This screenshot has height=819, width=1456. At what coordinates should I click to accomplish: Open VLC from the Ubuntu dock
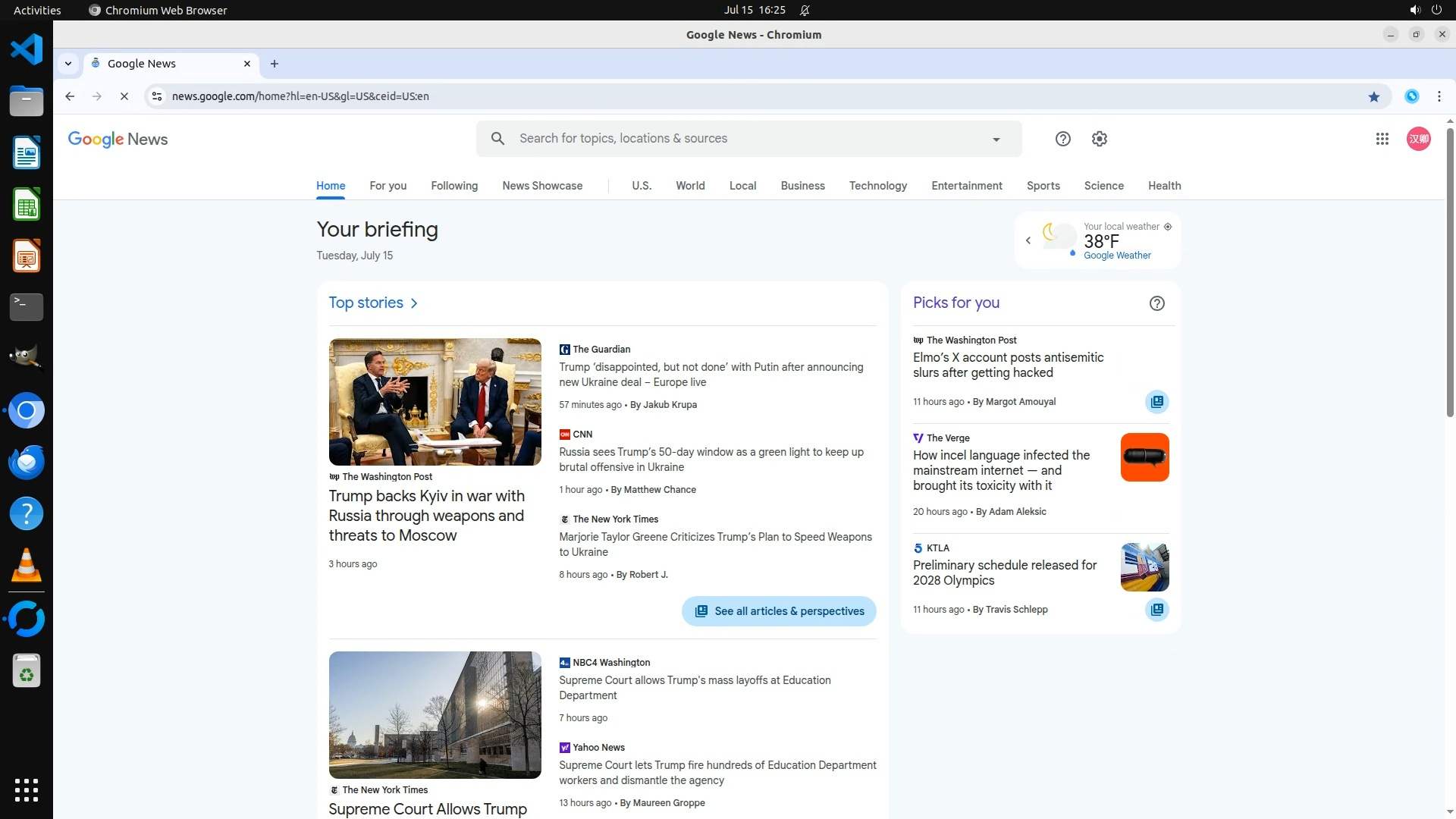27,566
